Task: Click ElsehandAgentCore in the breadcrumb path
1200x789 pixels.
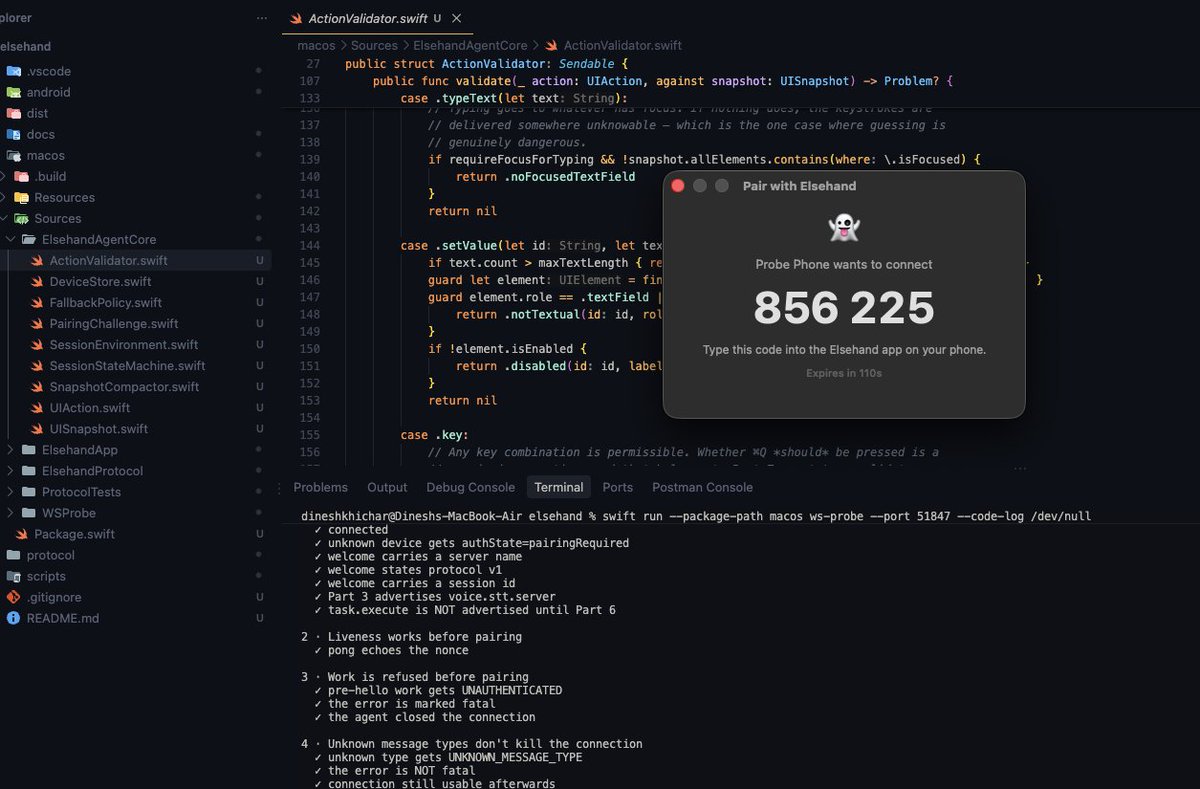Action: tap(470, 45)
